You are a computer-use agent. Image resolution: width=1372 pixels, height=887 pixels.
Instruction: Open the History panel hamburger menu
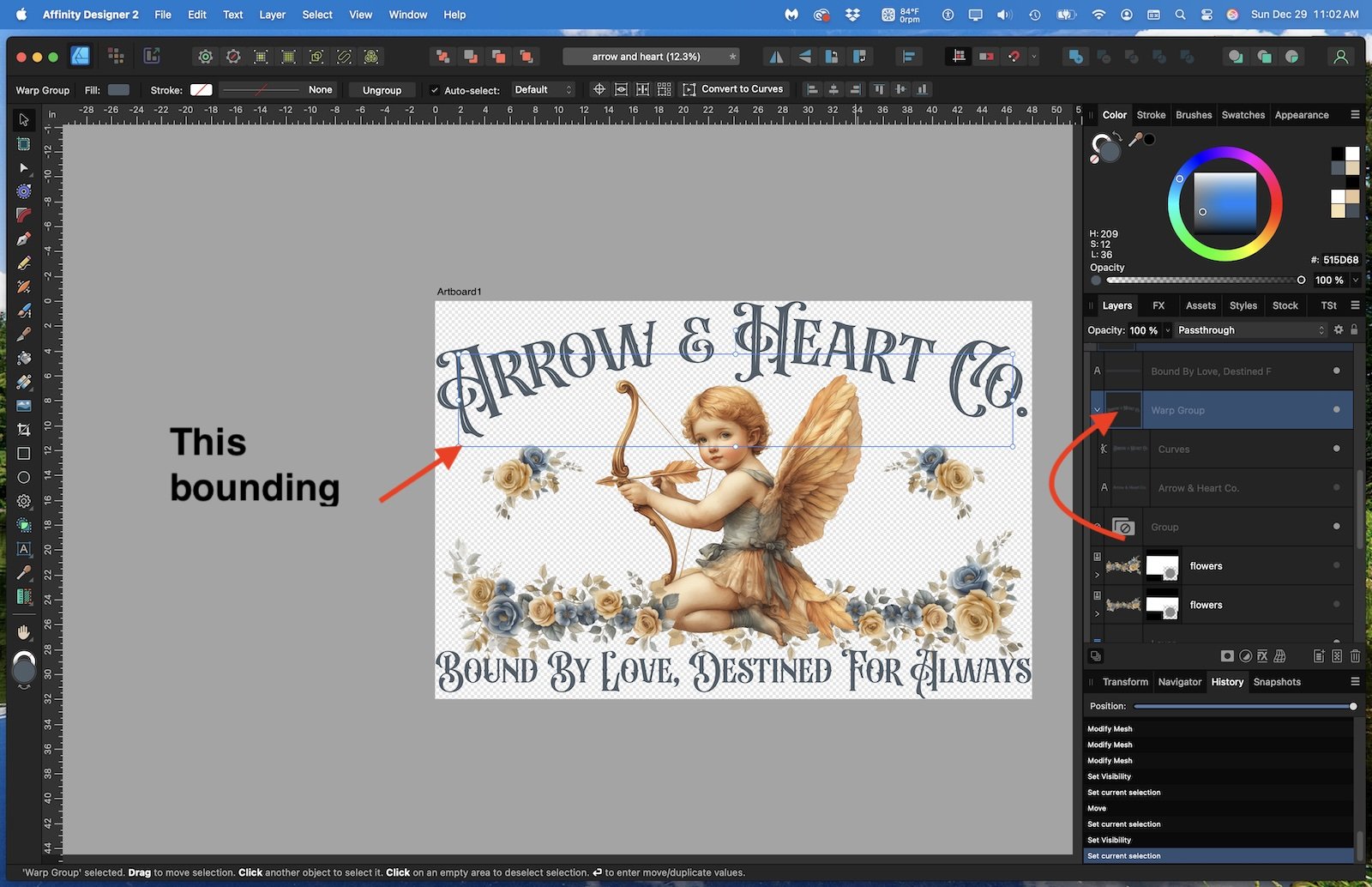pos(1355,681)
